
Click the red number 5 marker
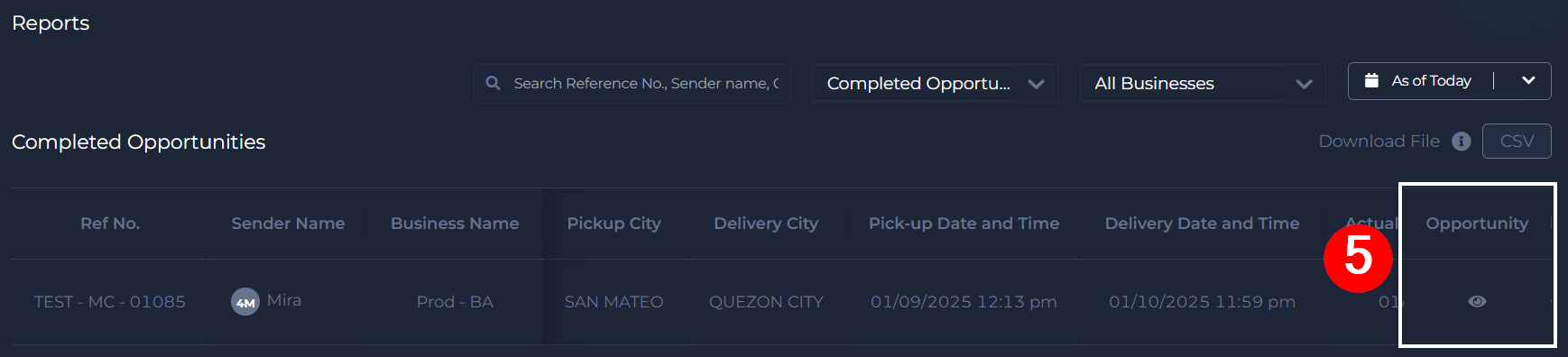[x=1358, y=258]
